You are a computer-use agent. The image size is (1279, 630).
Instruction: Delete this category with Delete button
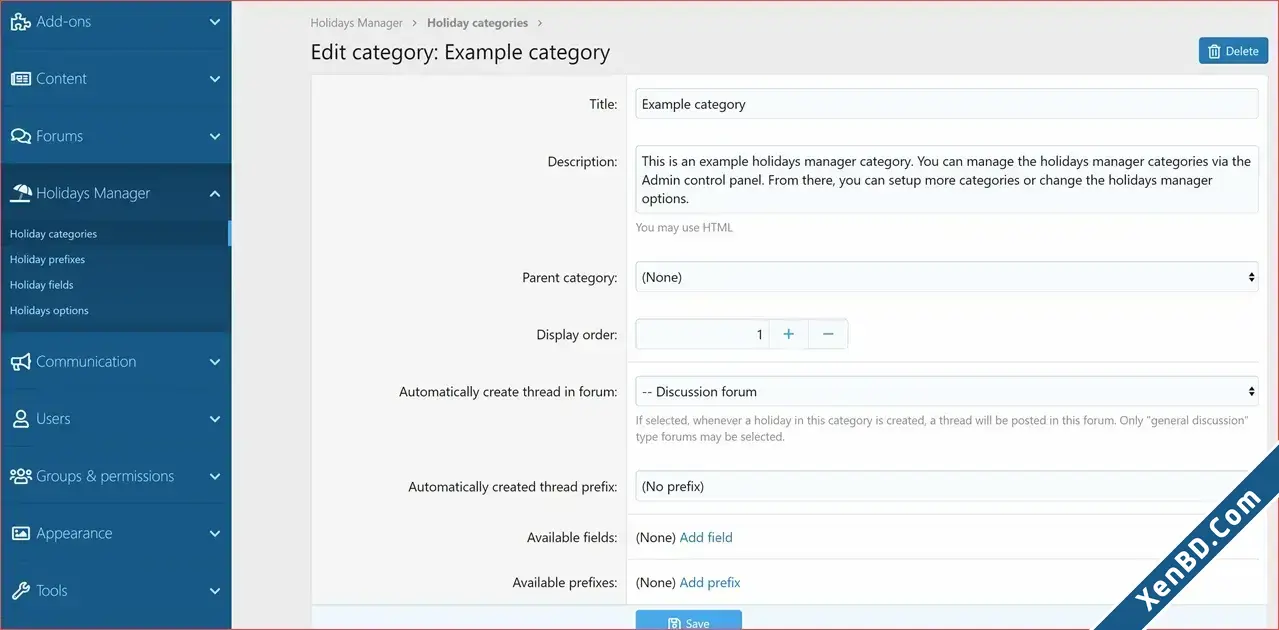(x=1233, y=51)
